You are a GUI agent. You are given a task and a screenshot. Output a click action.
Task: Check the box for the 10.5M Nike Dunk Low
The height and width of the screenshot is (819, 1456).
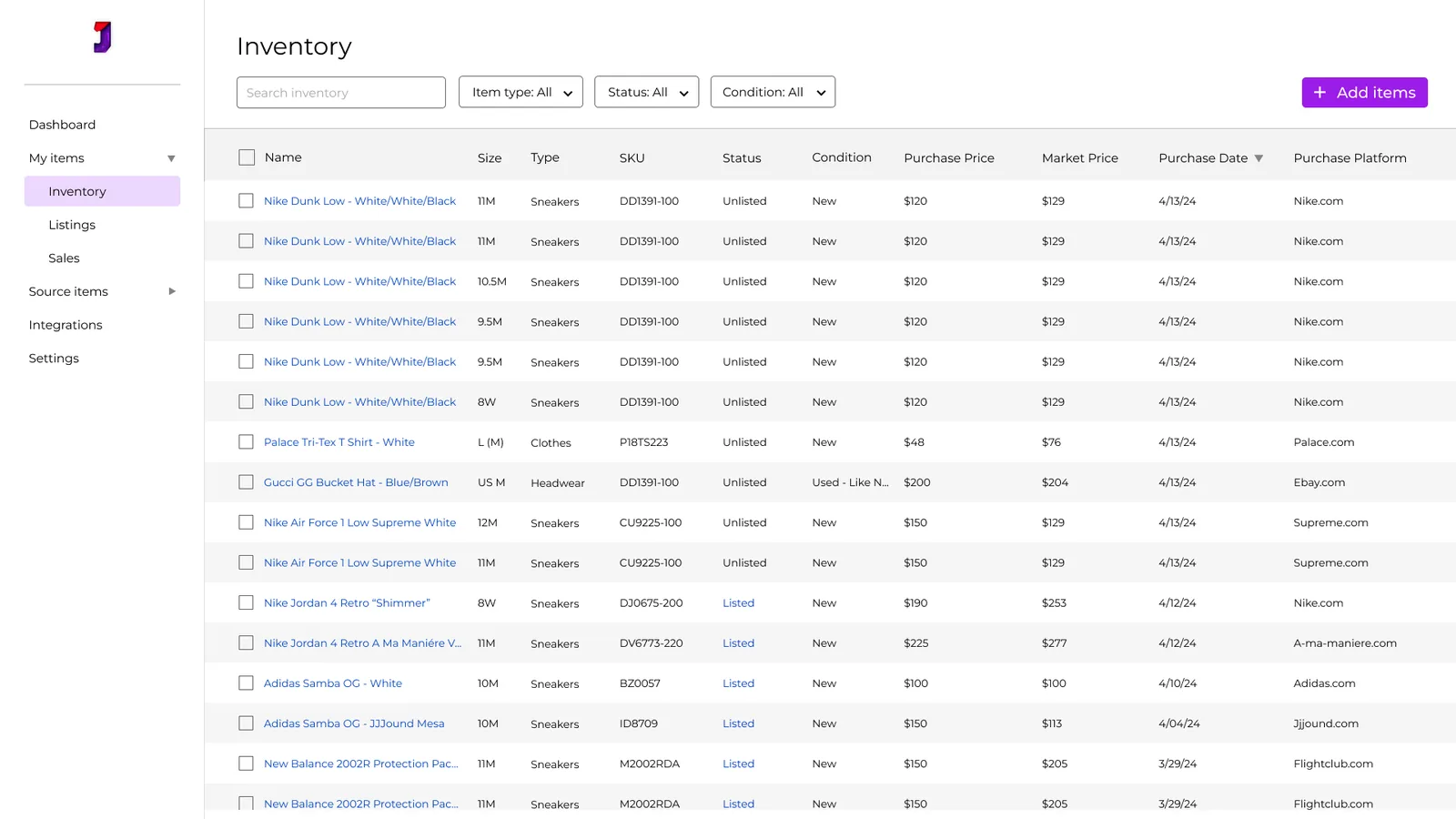coord(246,281)
